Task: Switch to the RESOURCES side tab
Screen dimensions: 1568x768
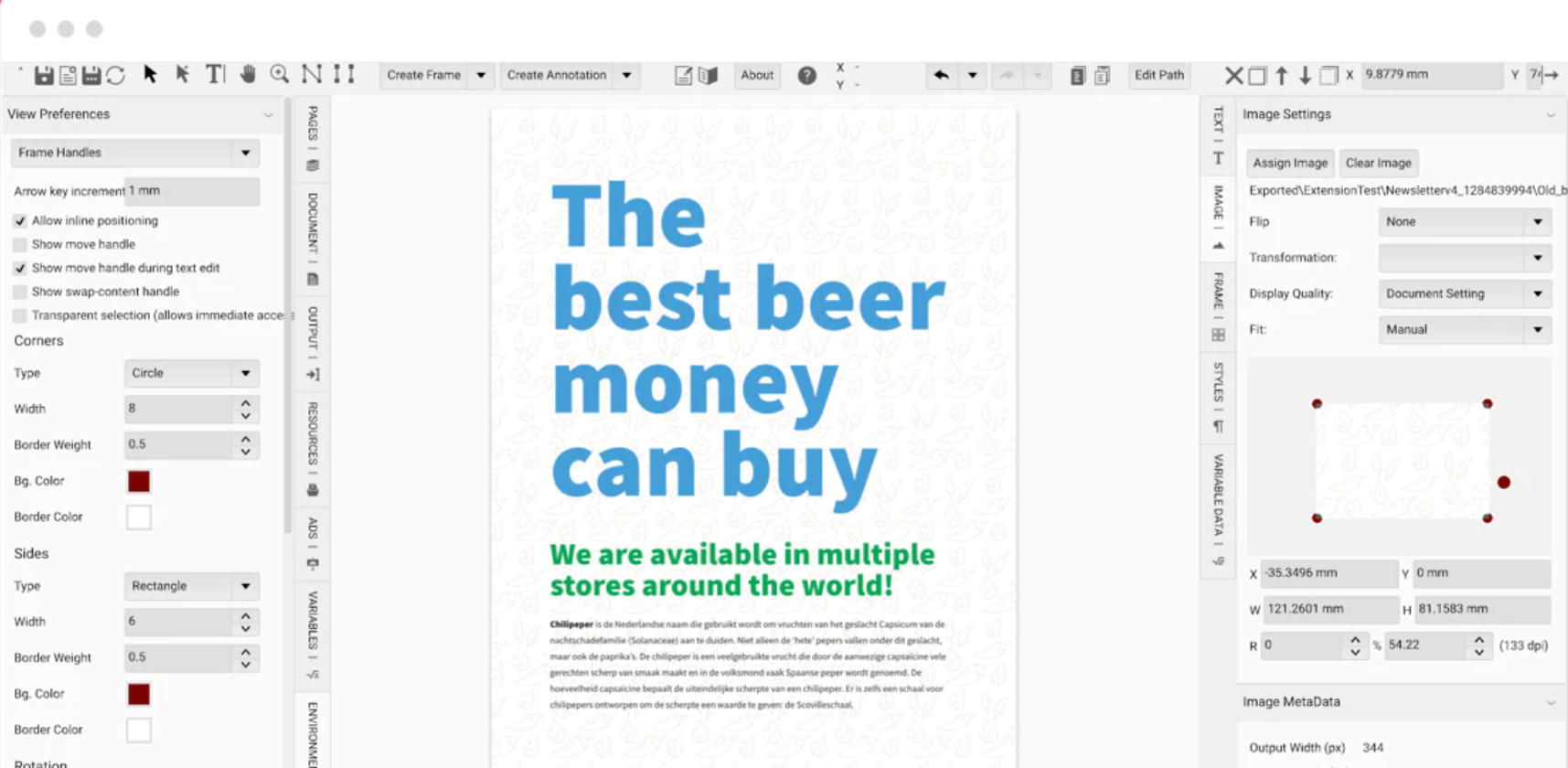Action: click(313, 449)
